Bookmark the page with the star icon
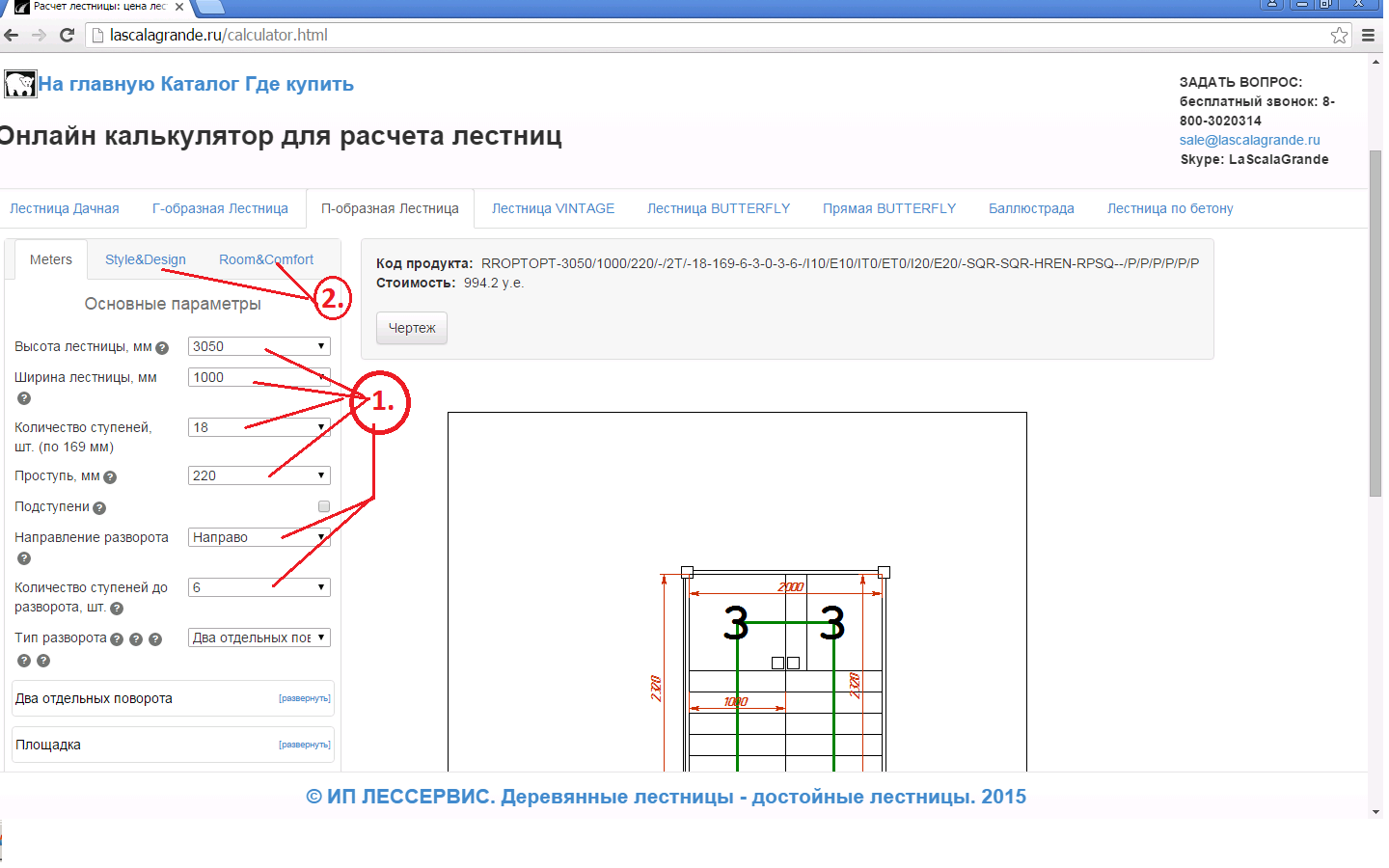Screen dimensions: 1389x868 (1339, 35)
